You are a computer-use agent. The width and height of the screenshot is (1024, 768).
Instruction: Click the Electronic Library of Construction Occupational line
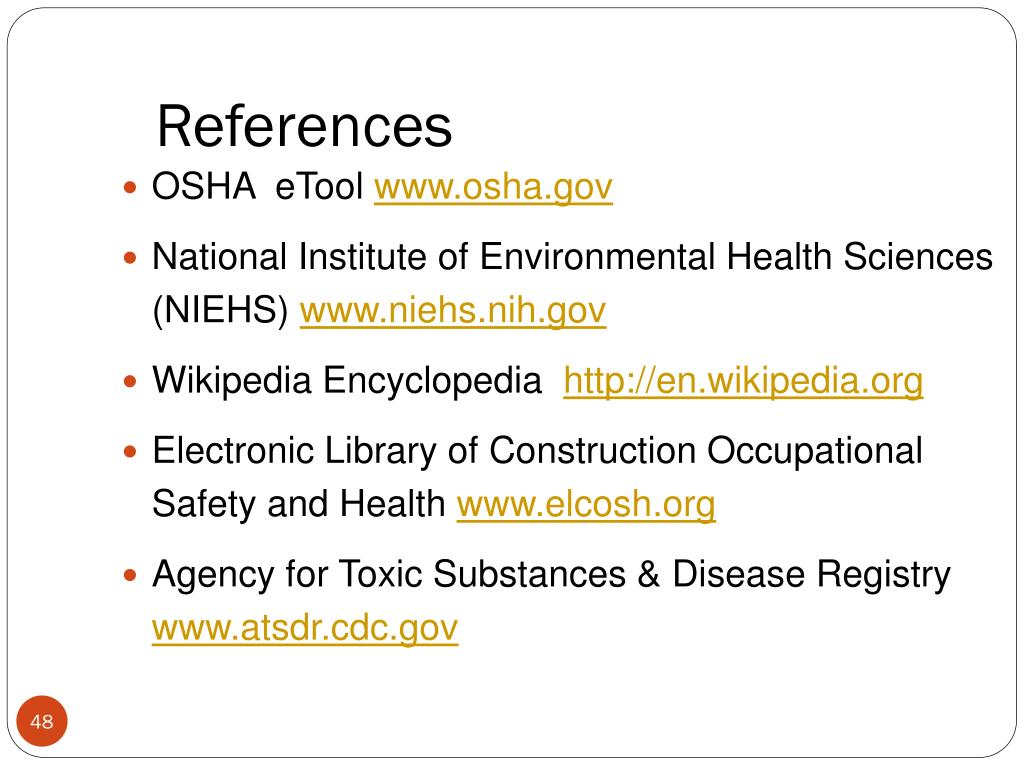(537, 451)
